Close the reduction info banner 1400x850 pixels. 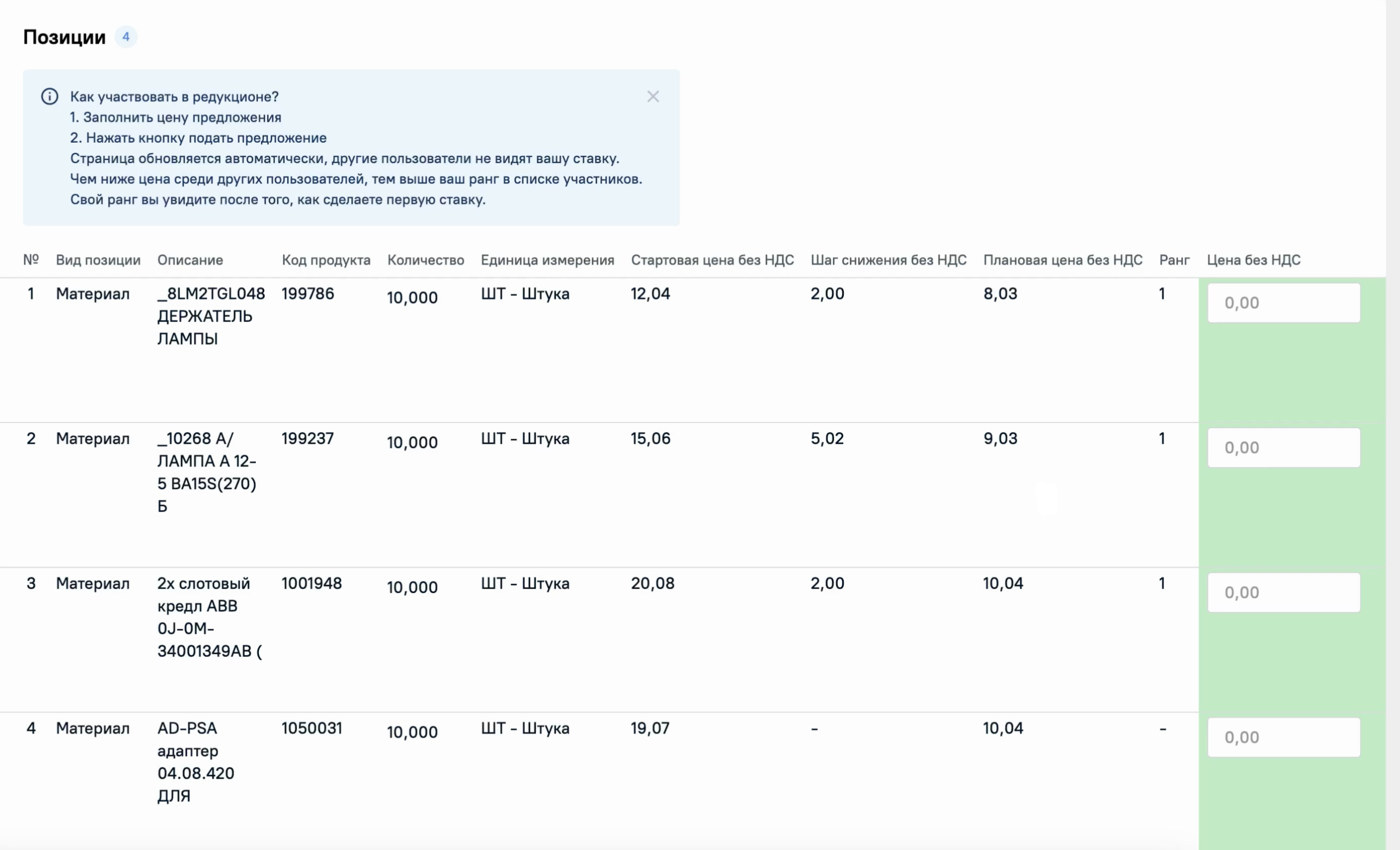[x=653, y=96]
